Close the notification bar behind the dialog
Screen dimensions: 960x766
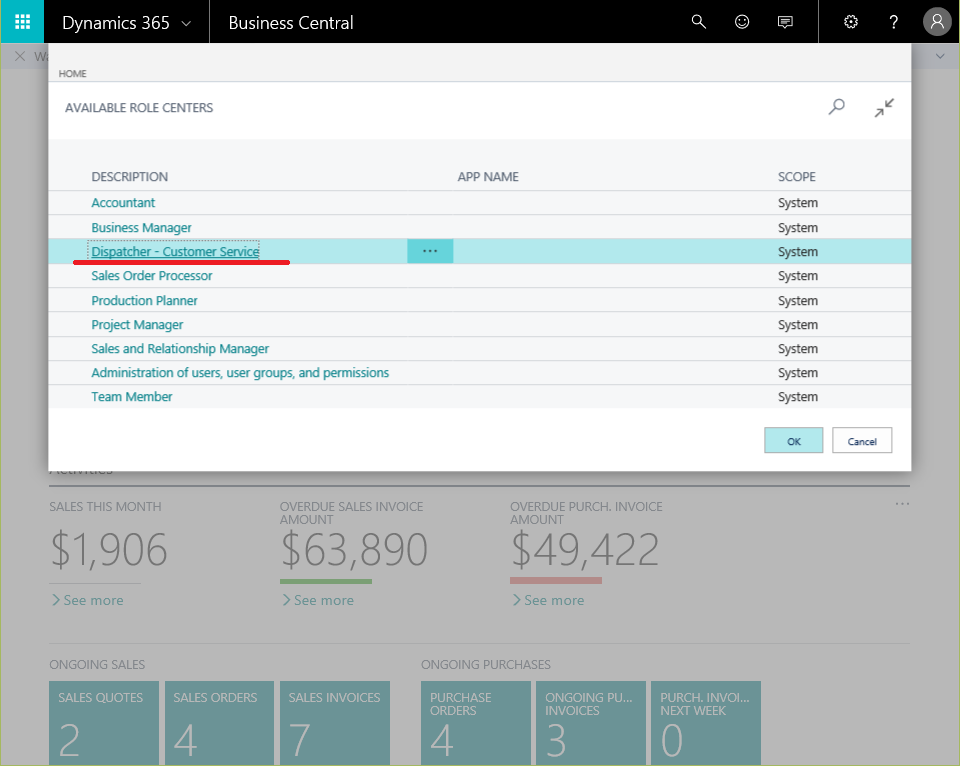click(x=20, y=56)
